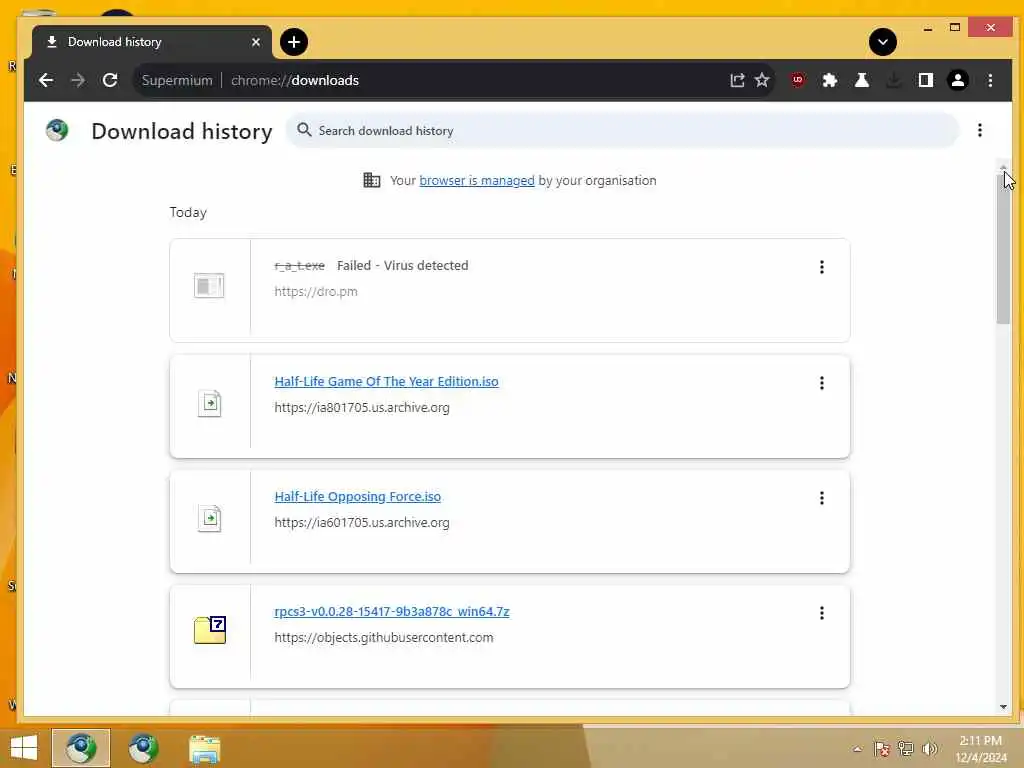This screenshot has height=768, width=1024.
Task: Share this page icon in address bar
Action: click(737, 80)
